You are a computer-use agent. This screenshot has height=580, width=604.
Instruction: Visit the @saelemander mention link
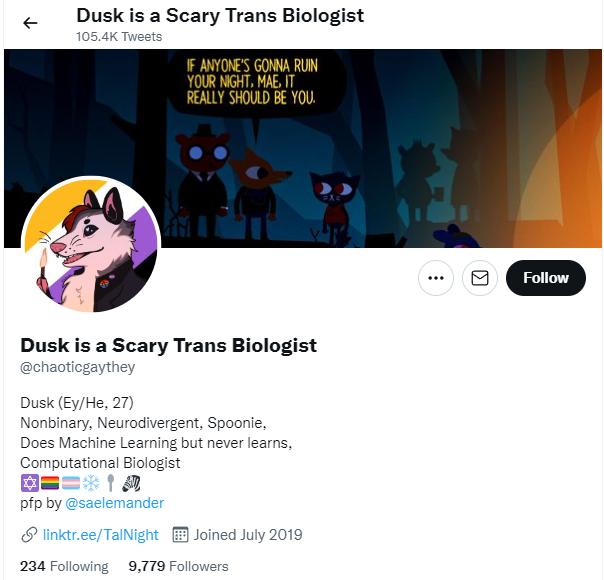coord(114,503)
